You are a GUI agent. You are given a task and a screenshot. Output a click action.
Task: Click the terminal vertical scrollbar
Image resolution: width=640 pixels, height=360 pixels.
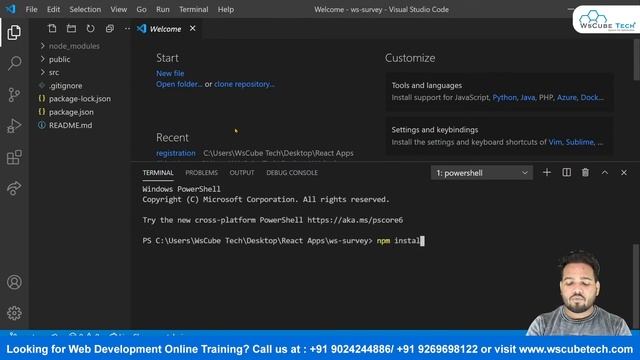click(636, 286)
